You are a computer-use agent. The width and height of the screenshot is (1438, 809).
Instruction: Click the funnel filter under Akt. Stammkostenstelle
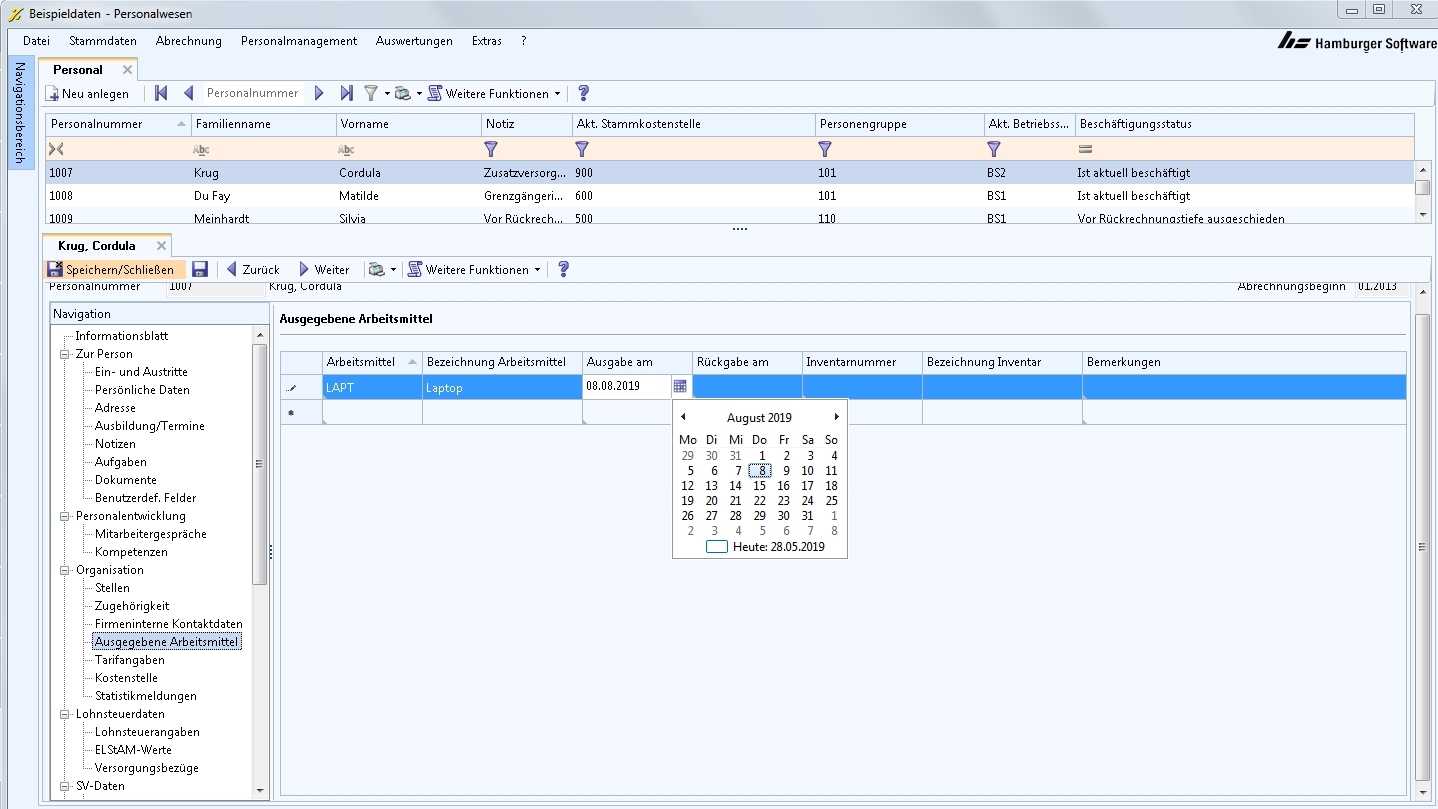(x=582, y=149)
